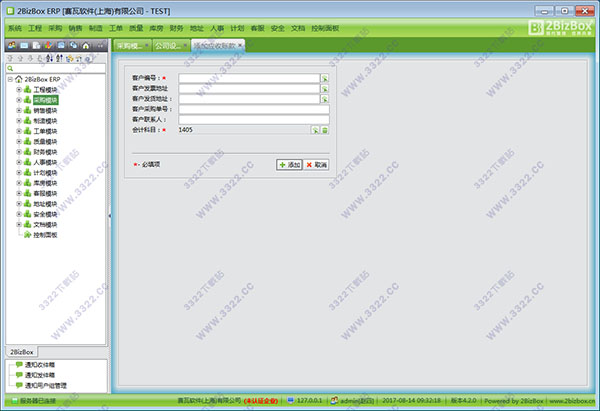Click the Z-A sort descending tree icon

[x=59, y=58]
